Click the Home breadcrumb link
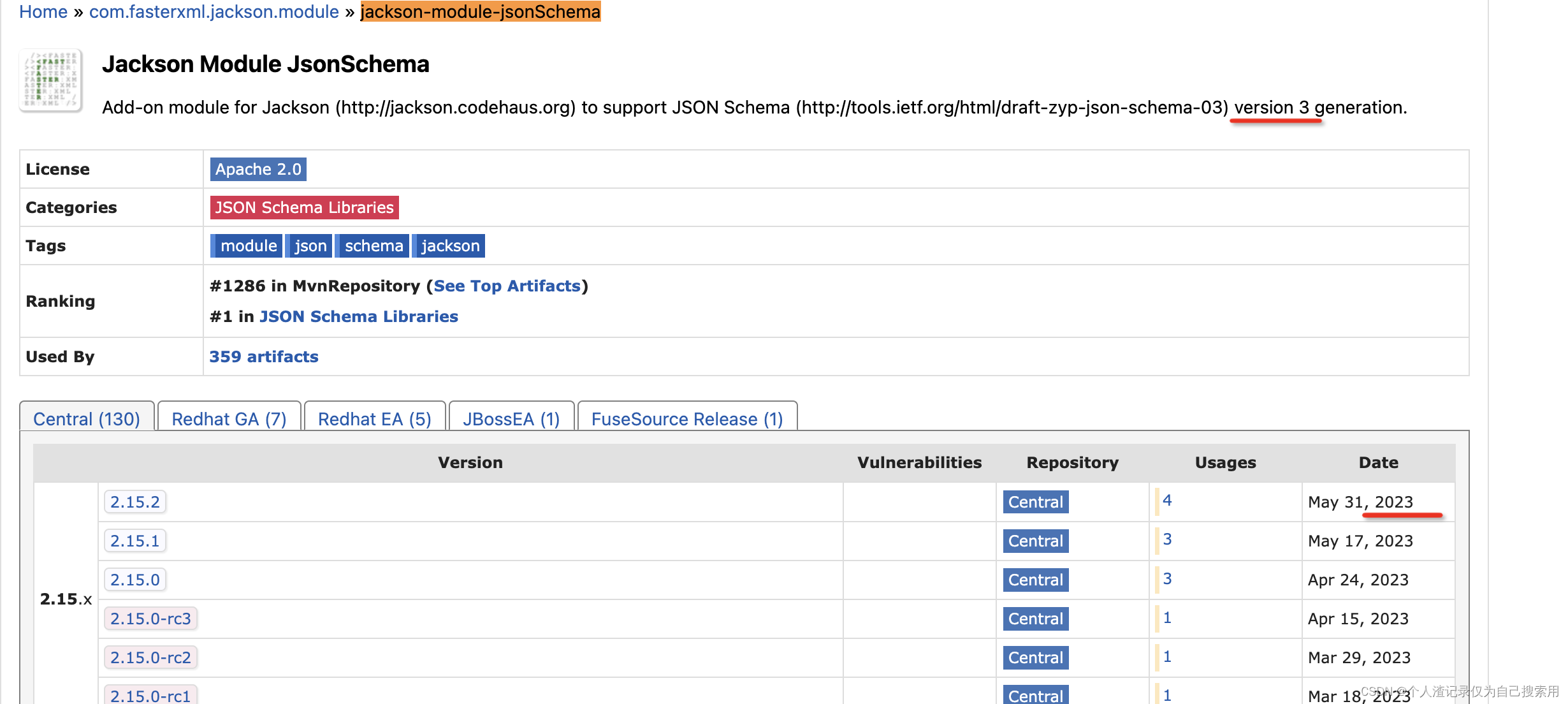The image size is (1568, 704). [43, 11]
